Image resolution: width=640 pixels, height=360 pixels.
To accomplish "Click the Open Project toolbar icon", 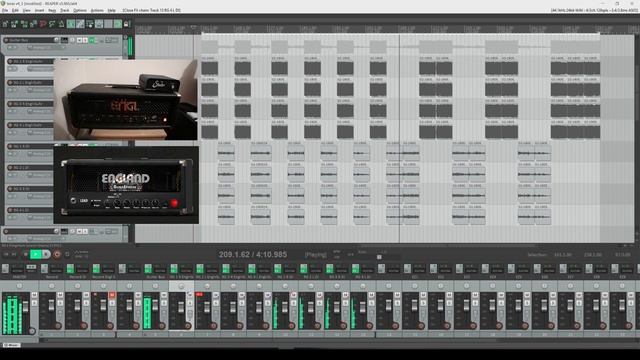I will 15,24.
